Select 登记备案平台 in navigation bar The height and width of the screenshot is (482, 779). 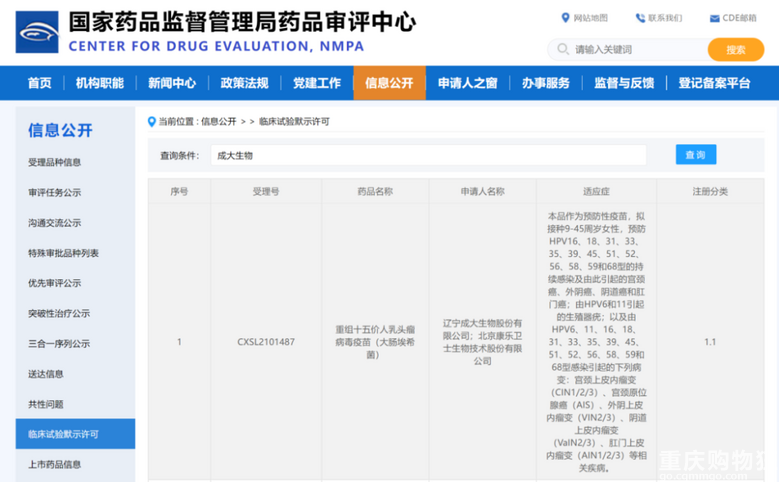click(x=714, y=83)
